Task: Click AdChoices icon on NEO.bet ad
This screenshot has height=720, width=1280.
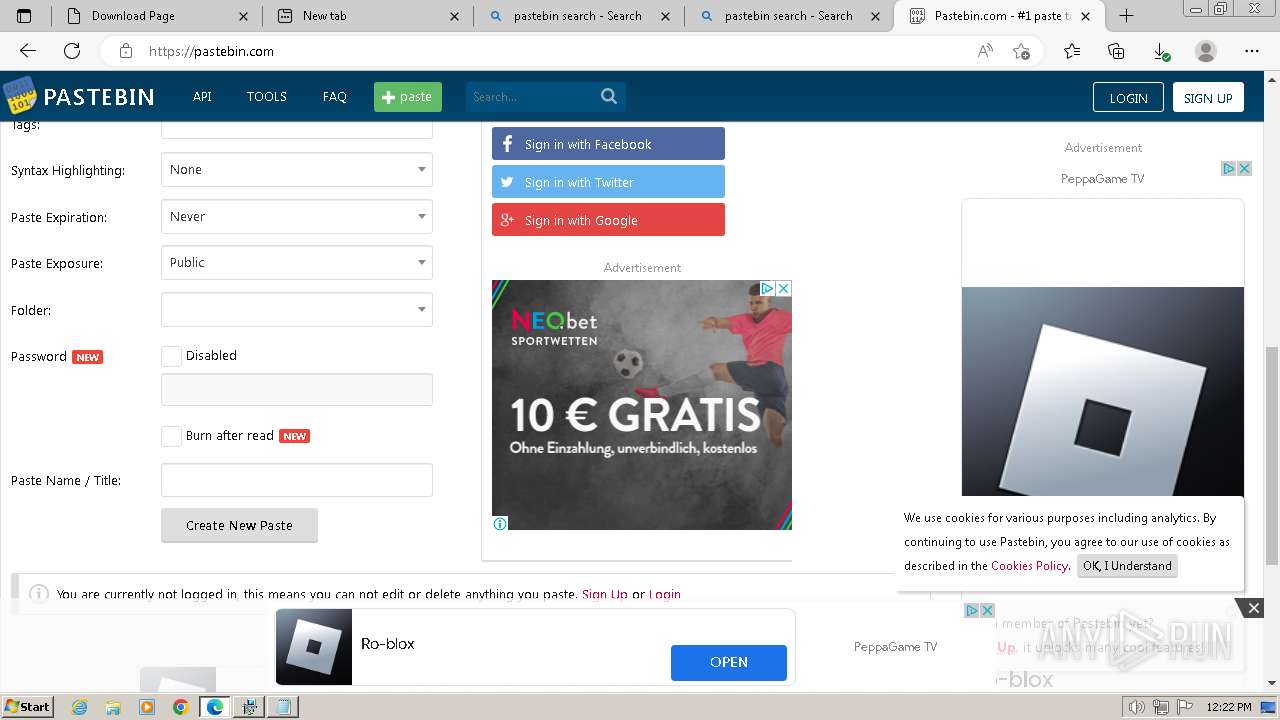Action: tap(768, 288)
